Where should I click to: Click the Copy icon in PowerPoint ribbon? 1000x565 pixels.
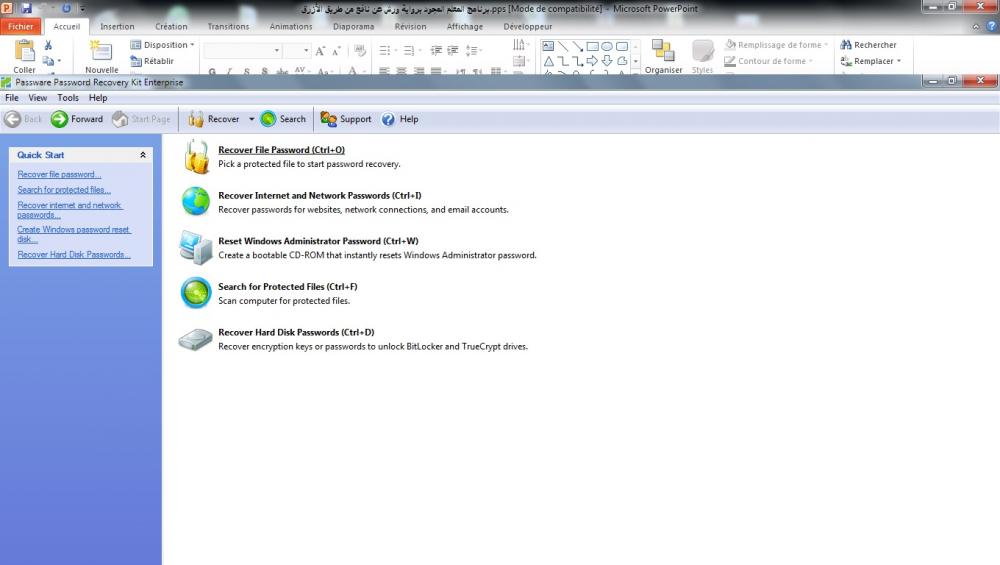[x=48, y=61]
